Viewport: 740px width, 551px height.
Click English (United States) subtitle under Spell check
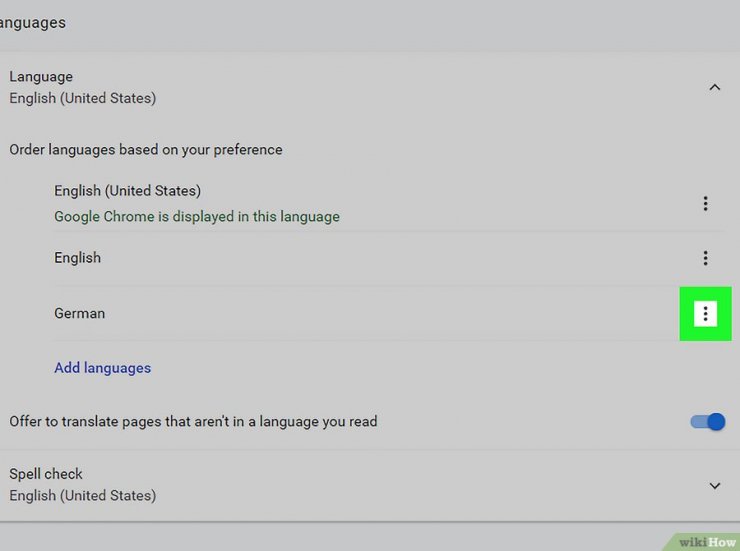tap(82, 495)
